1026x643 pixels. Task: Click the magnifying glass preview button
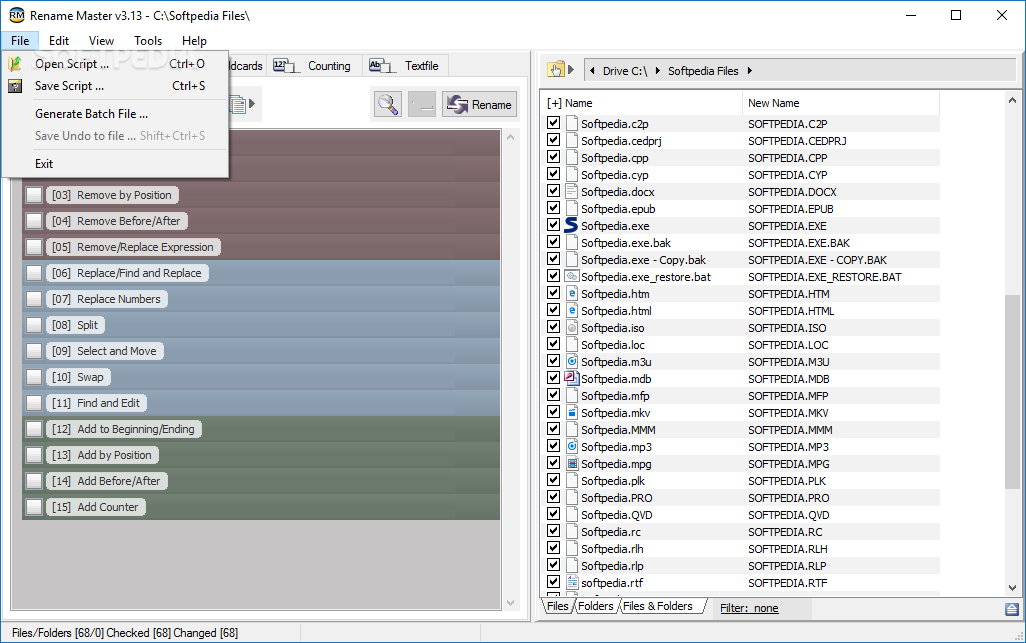click(388, 104)
